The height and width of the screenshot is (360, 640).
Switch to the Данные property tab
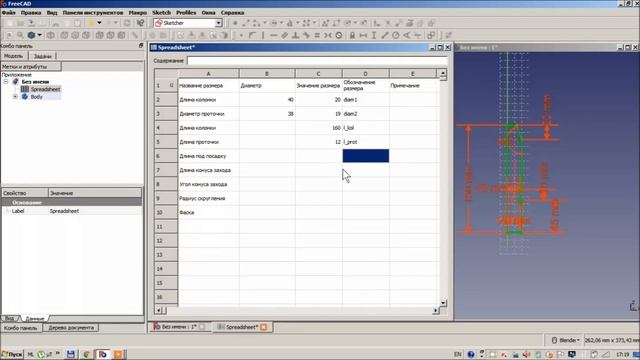pyautogui.click(x=35, y=318)
